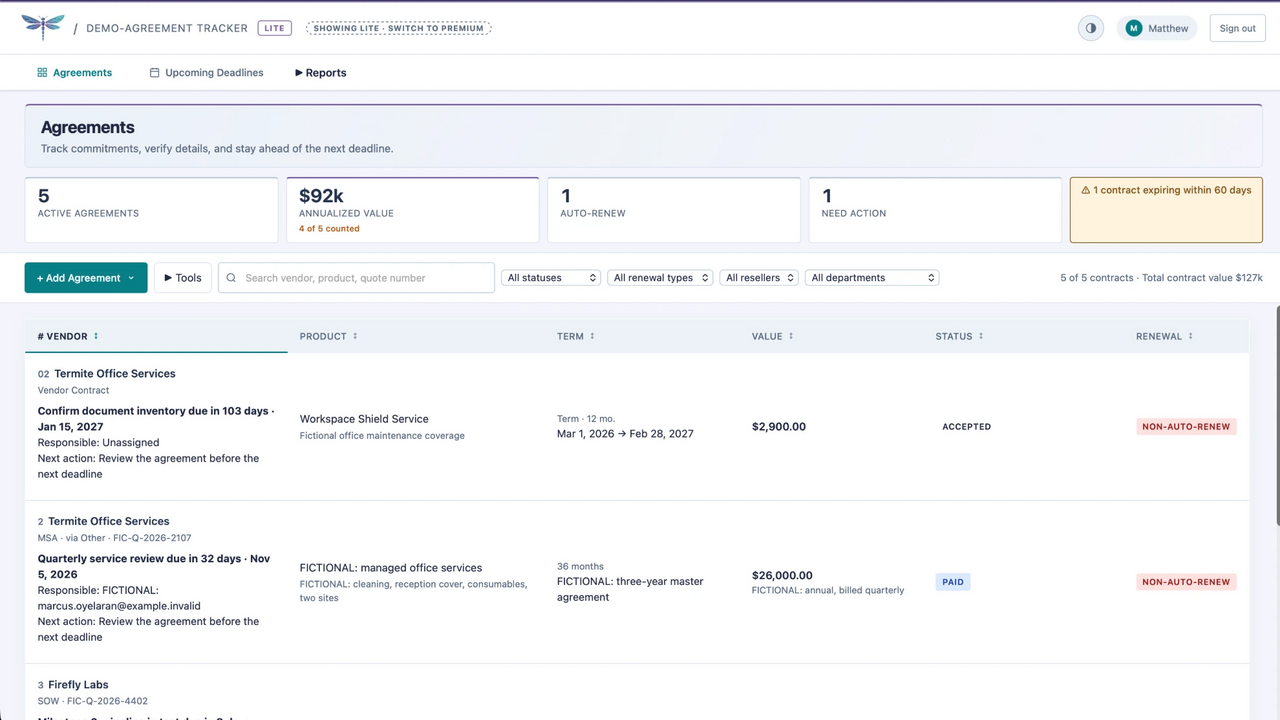Click NON-AUTO-RENEW badge in $26,000.00 row

tap(1186, 582)
